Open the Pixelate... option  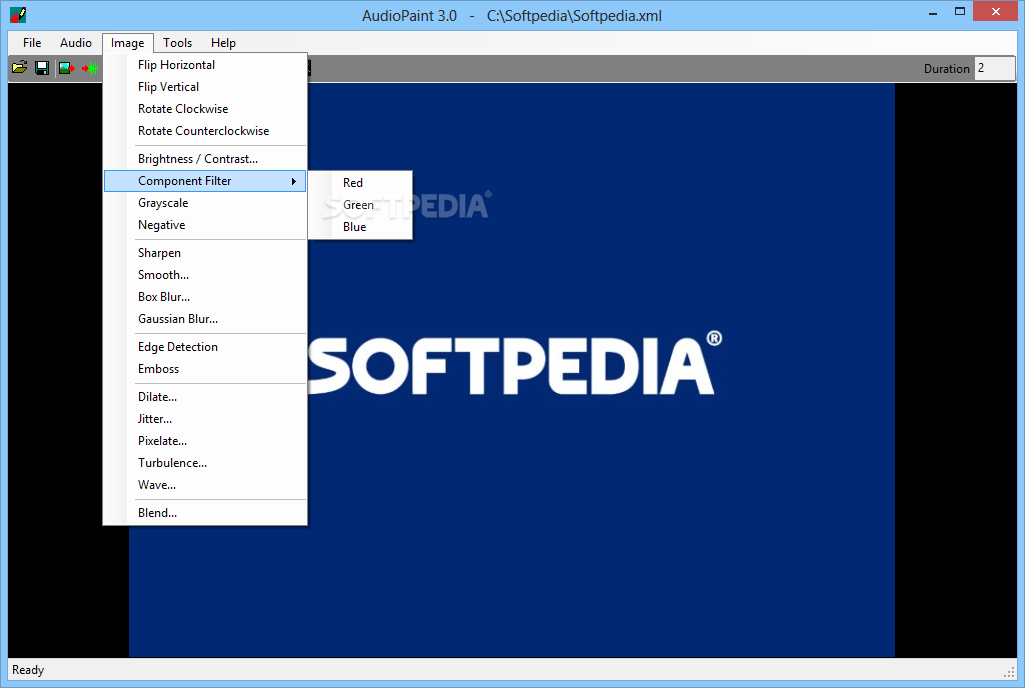pyautogui.click(x=205, y=441)
